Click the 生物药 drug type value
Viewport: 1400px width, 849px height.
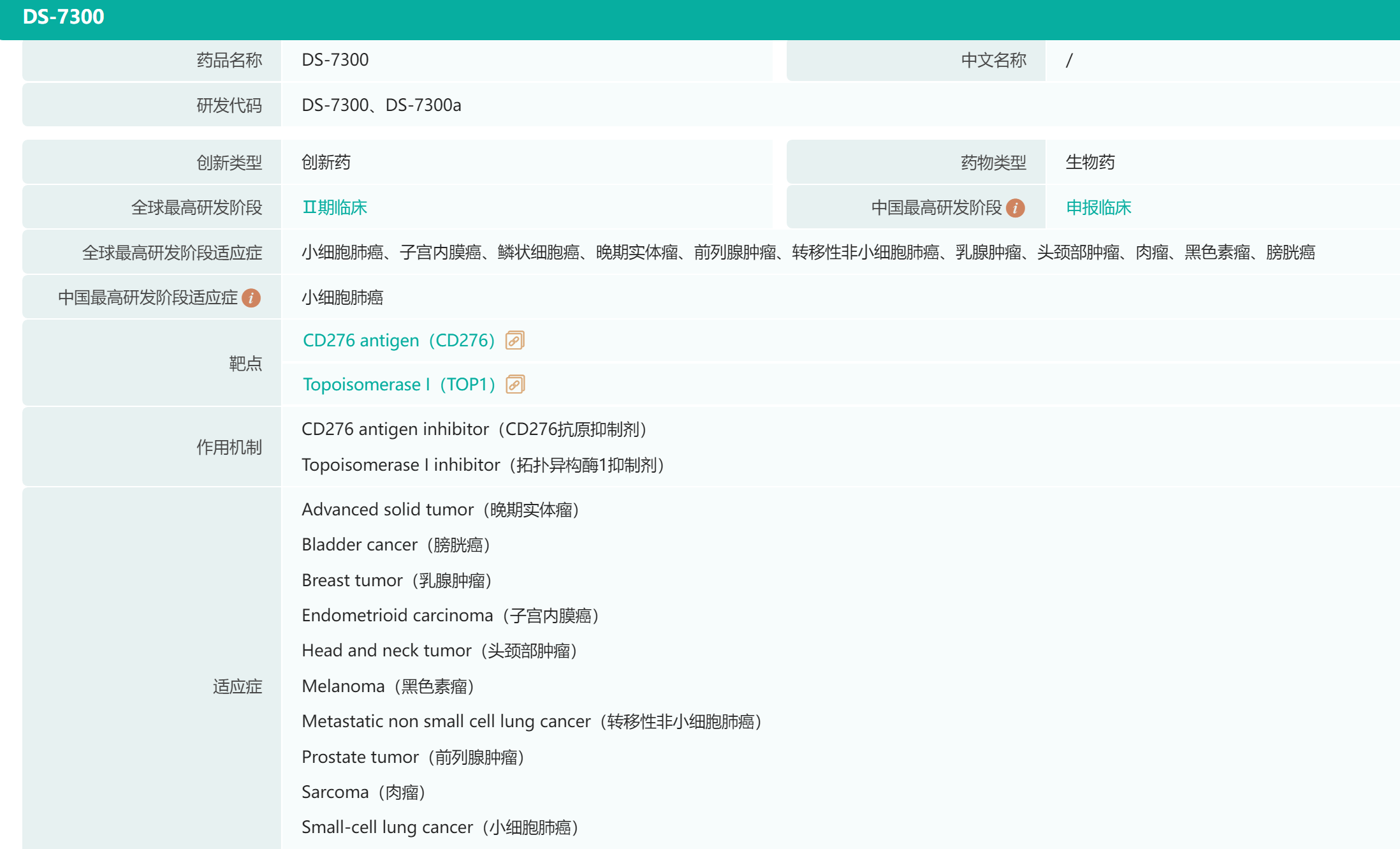(1090, 162)
